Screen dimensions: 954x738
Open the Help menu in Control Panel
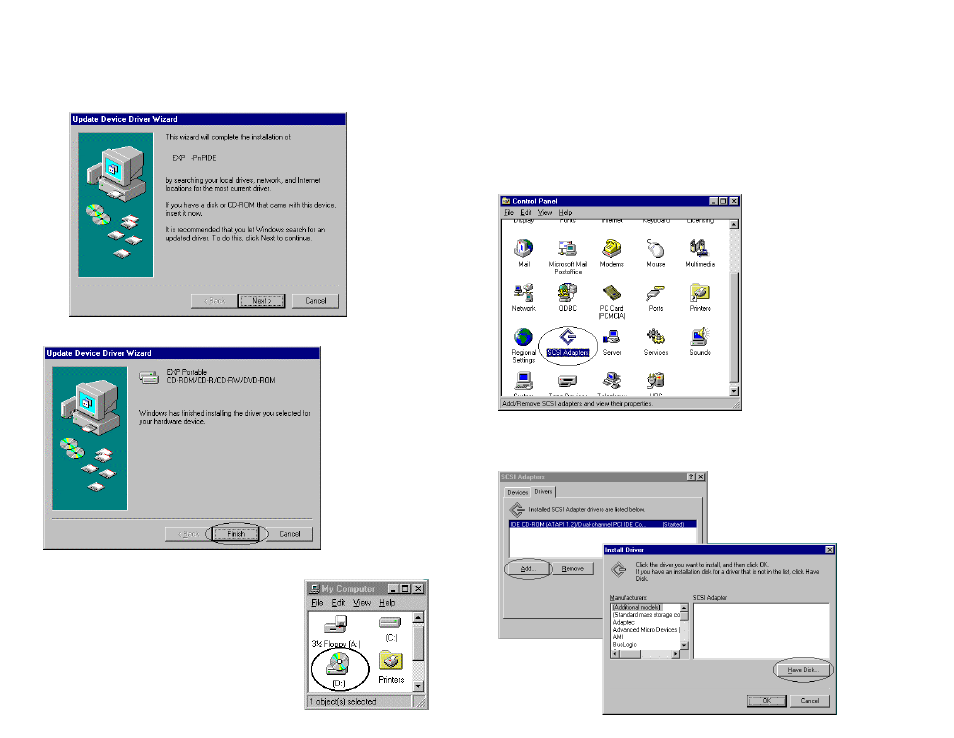(565, 212)
